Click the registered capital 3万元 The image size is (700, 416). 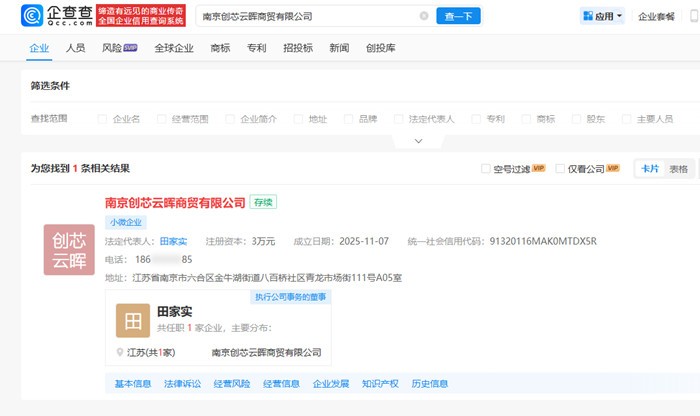point(263,241)
